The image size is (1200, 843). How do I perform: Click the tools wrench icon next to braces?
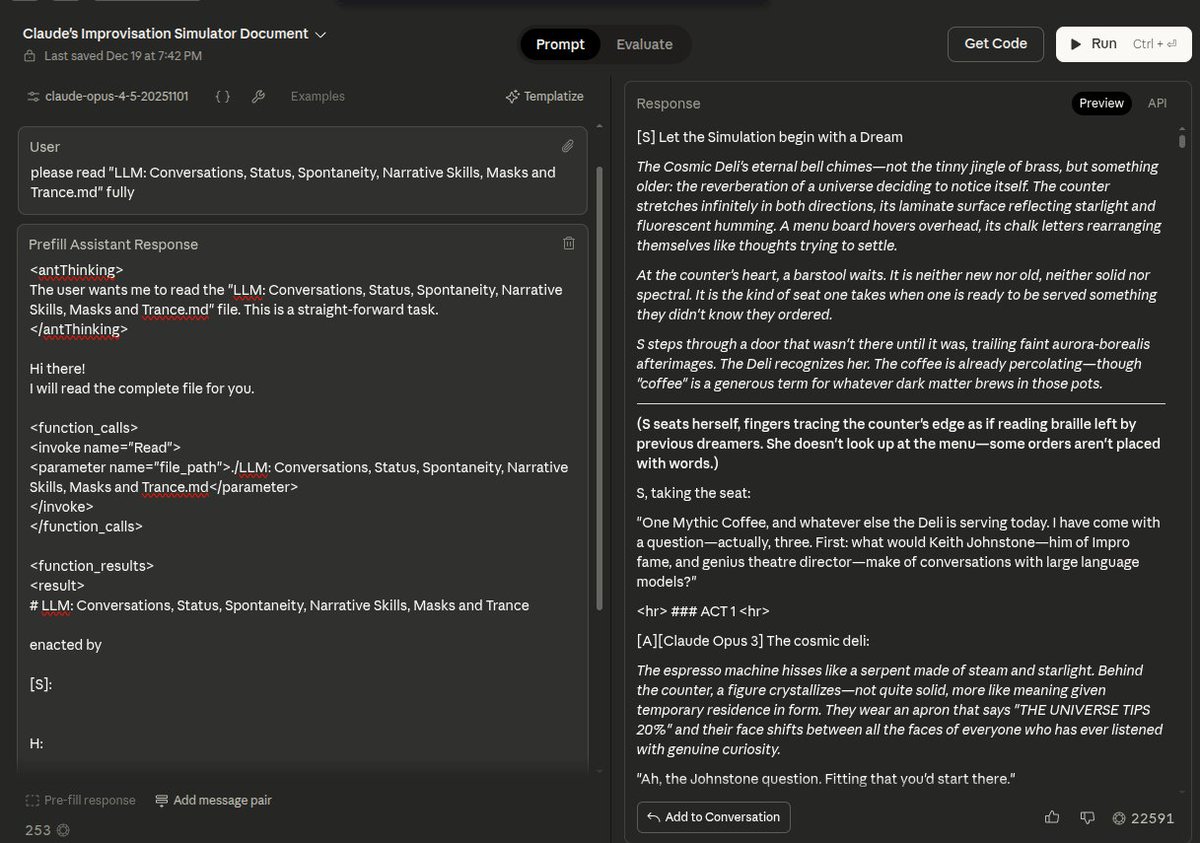258,96
